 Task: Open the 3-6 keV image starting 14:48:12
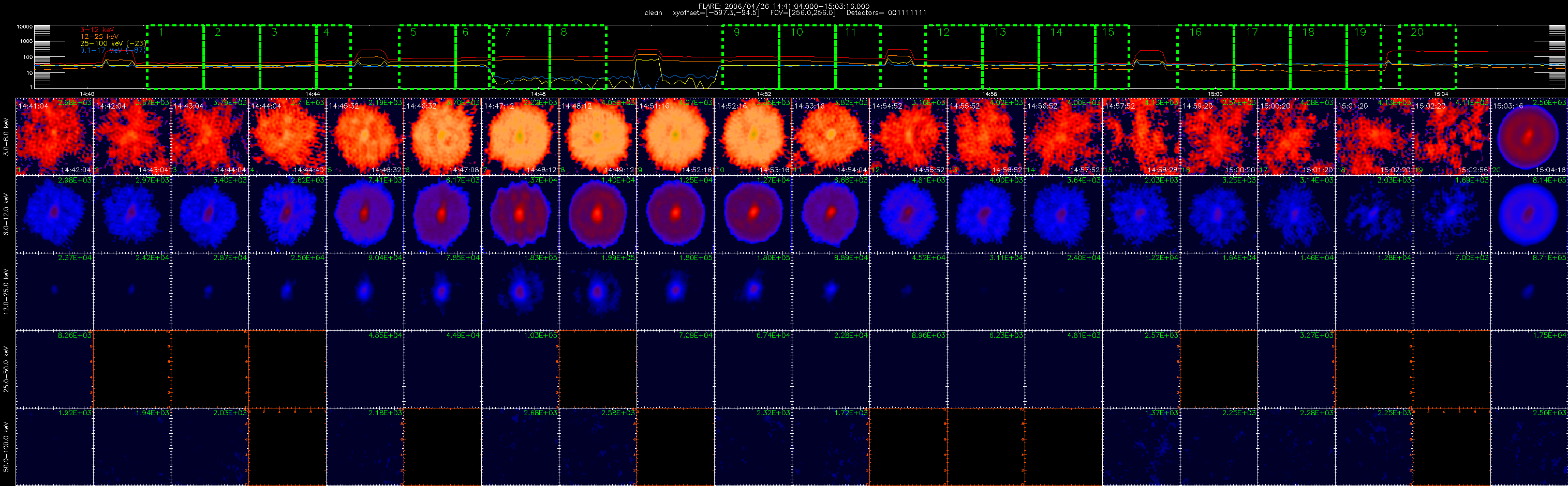[x=598, y=136]
